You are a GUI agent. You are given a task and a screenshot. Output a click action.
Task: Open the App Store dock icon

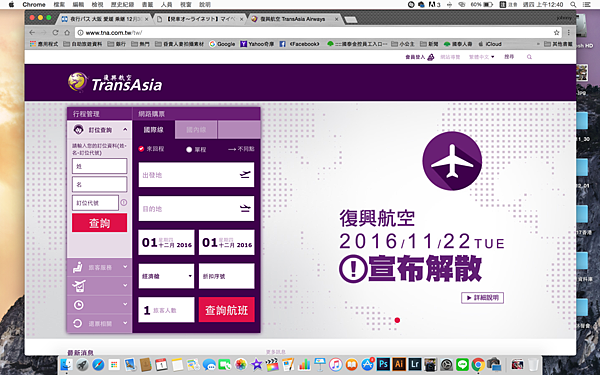(367, 364)
